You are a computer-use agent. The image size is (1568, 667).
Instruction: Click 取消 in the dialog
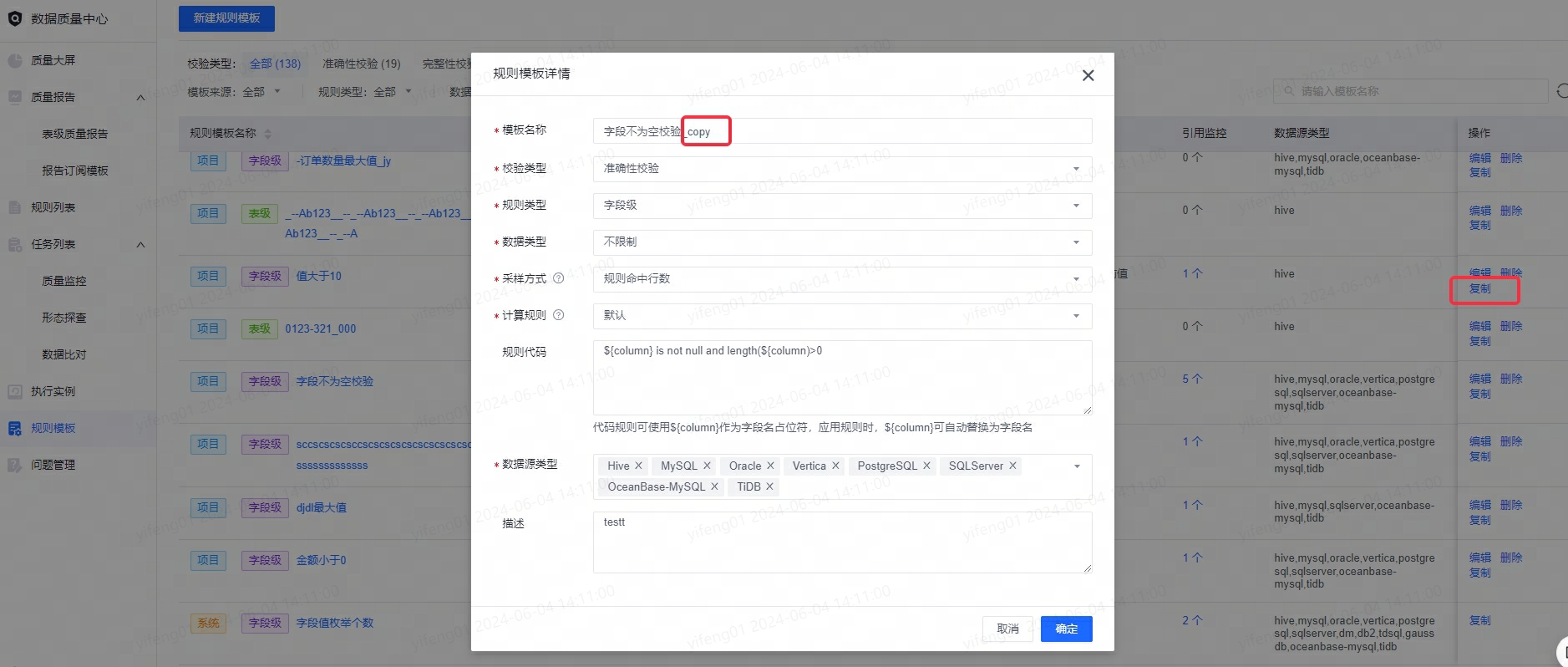[x=1008, y=629]
